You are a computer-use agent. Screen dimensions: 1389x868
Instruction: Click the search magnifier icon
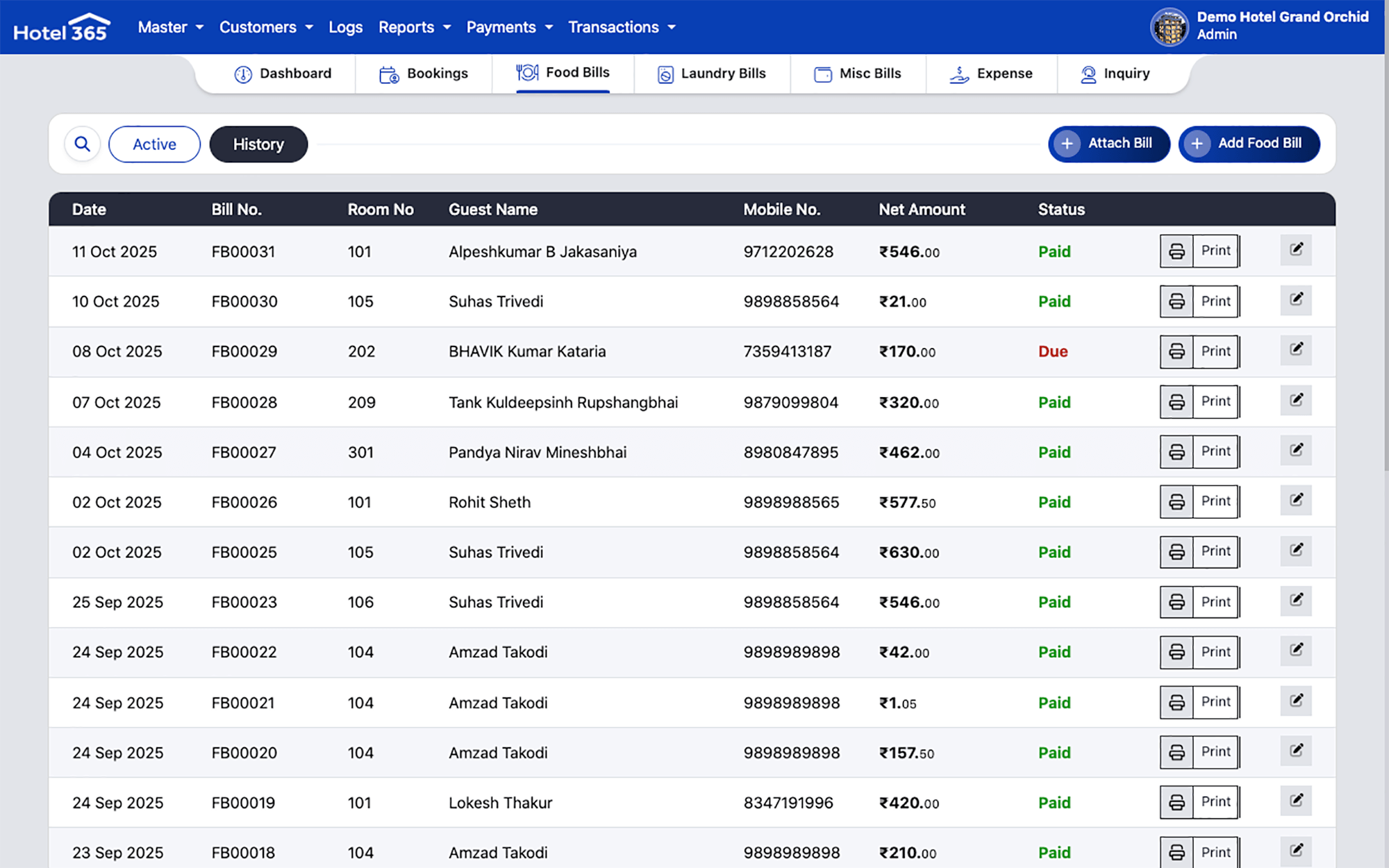click(83, 144)
